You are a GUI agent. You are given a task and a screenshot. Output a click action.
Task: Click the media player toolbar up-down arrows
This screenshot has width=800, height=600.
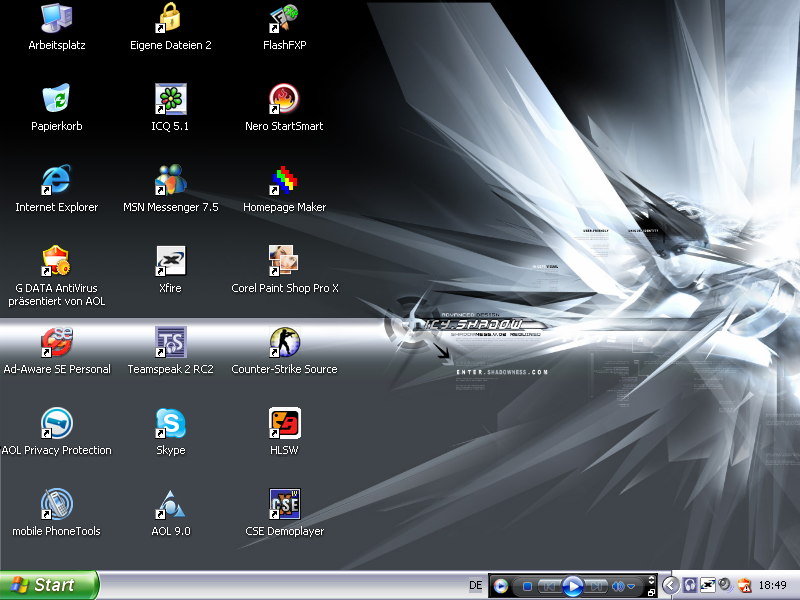[651, 580]
